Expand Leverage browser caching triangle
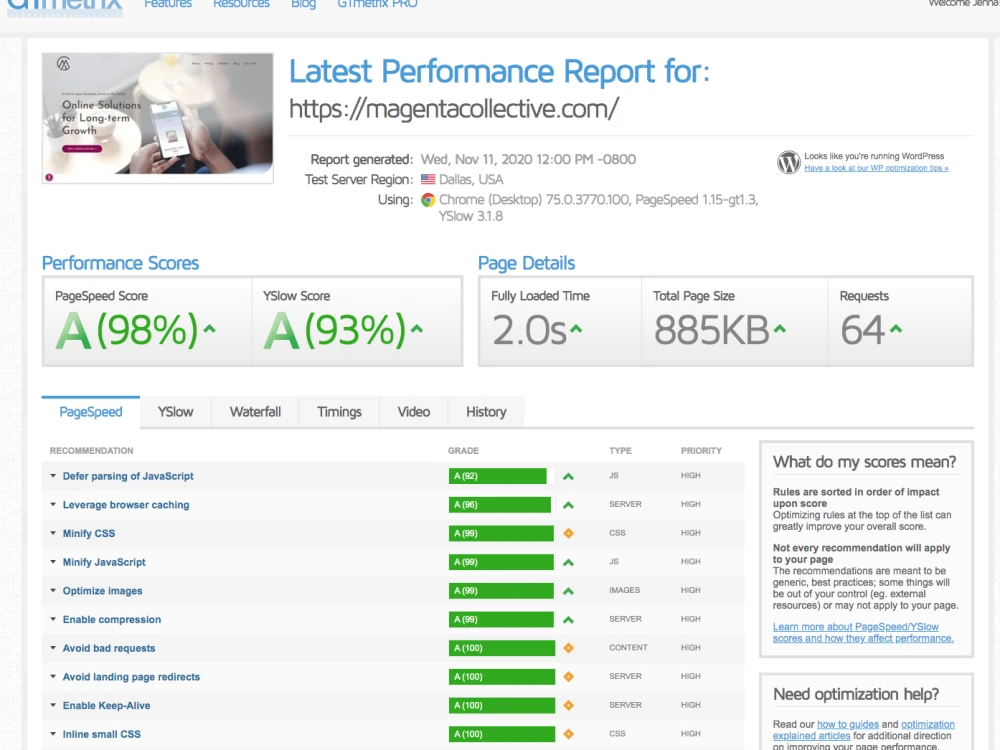The width and height of the screenshot is (1000, 750). click(x=53, y=504)
